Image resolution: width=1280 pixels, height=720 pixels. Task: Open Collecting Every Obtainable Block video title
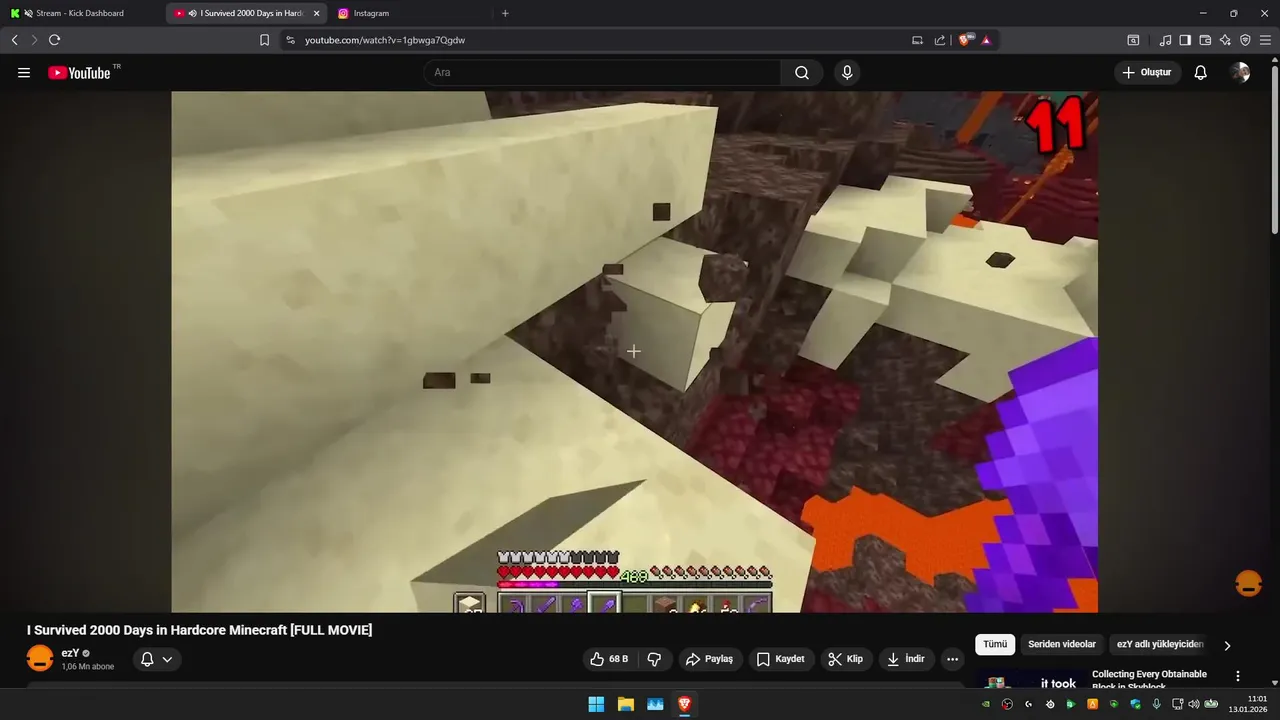click(x=1149, y=680)
